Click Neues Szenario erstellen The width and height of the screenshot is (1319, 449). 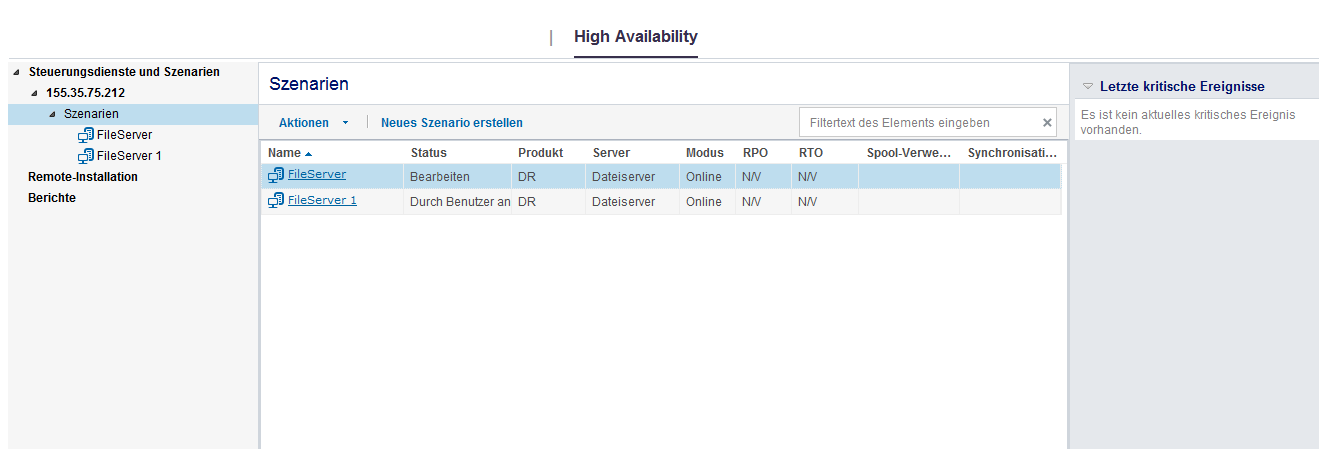(x=451, y=123)
